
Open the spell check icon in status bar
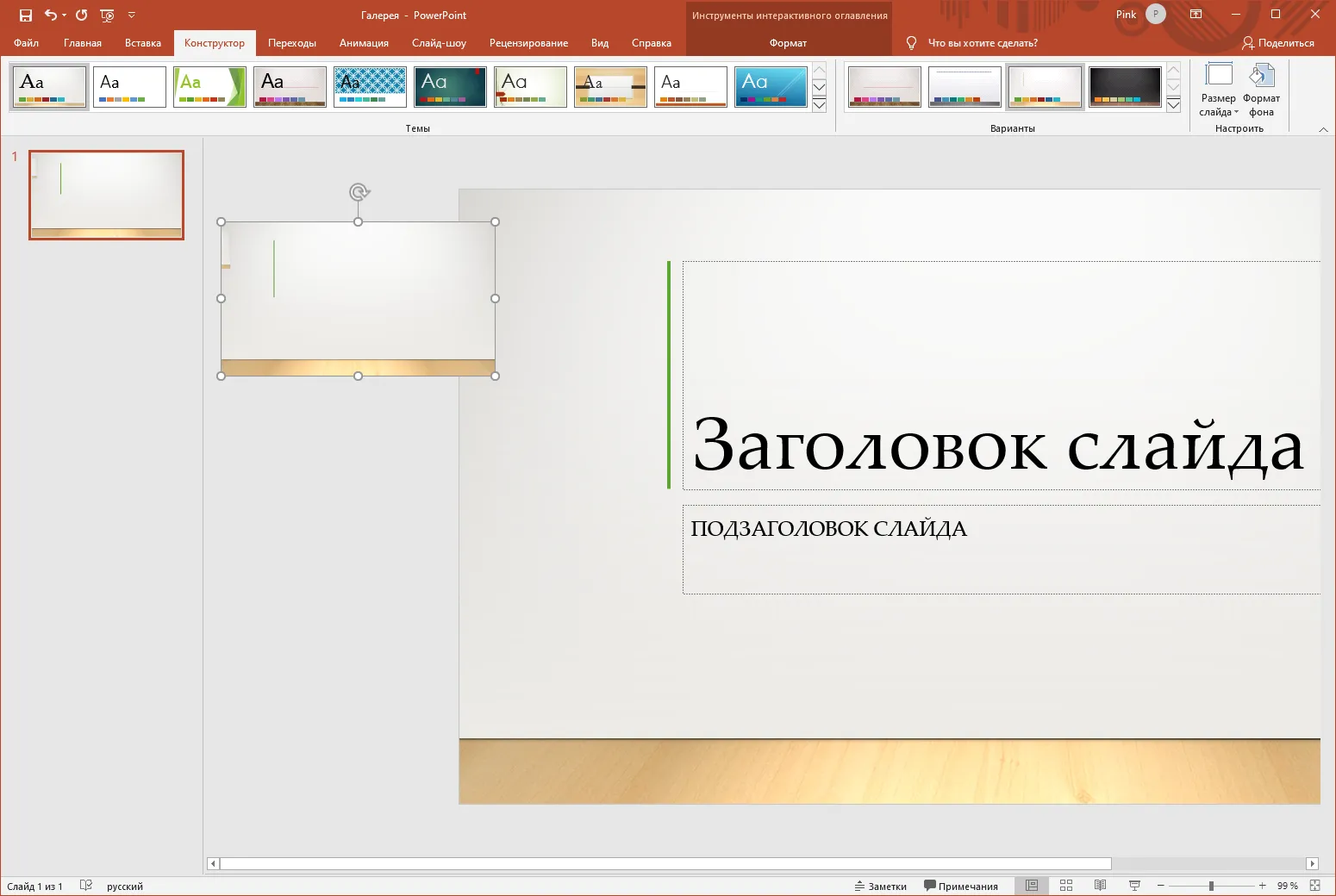86,886
